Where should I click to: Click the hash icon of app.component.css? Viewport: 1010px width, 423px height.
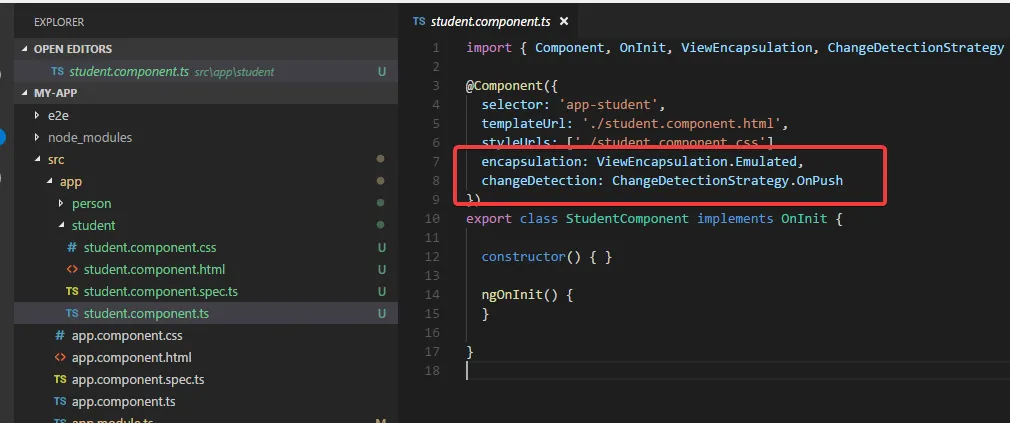pos(60,335)
